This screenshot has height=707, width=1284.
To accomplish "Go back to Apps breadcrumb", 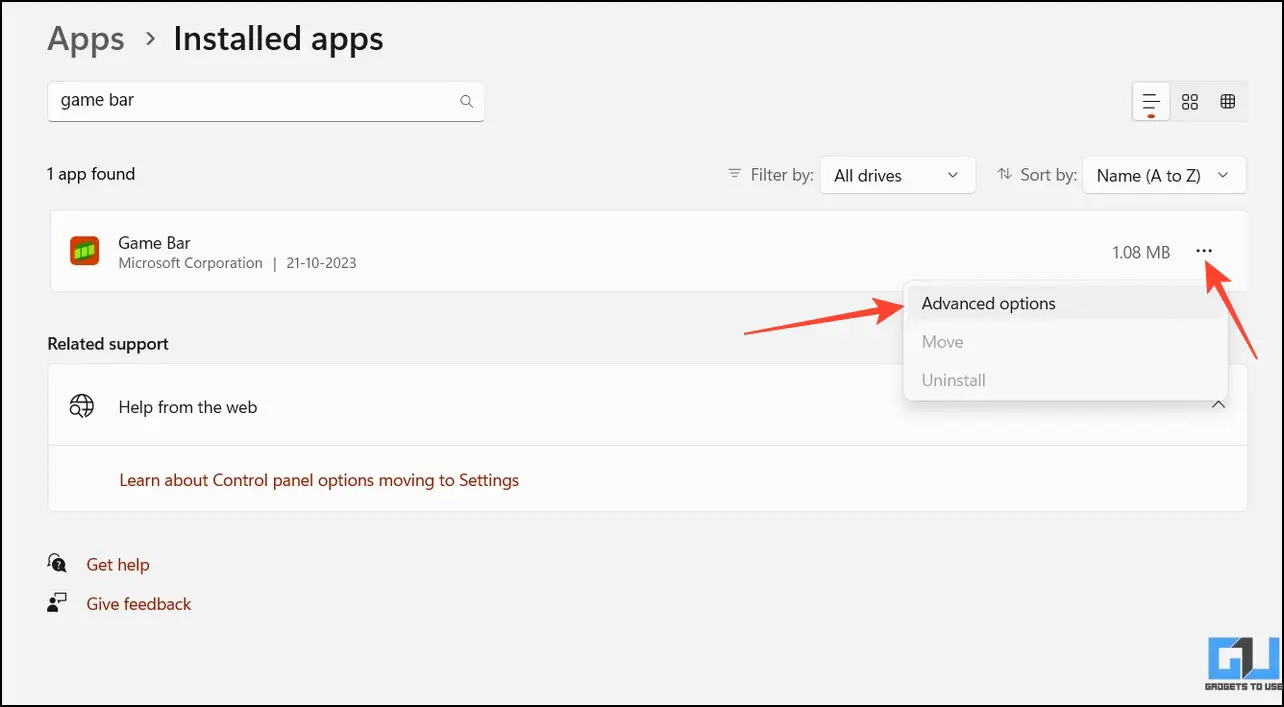I will (86, 39).
